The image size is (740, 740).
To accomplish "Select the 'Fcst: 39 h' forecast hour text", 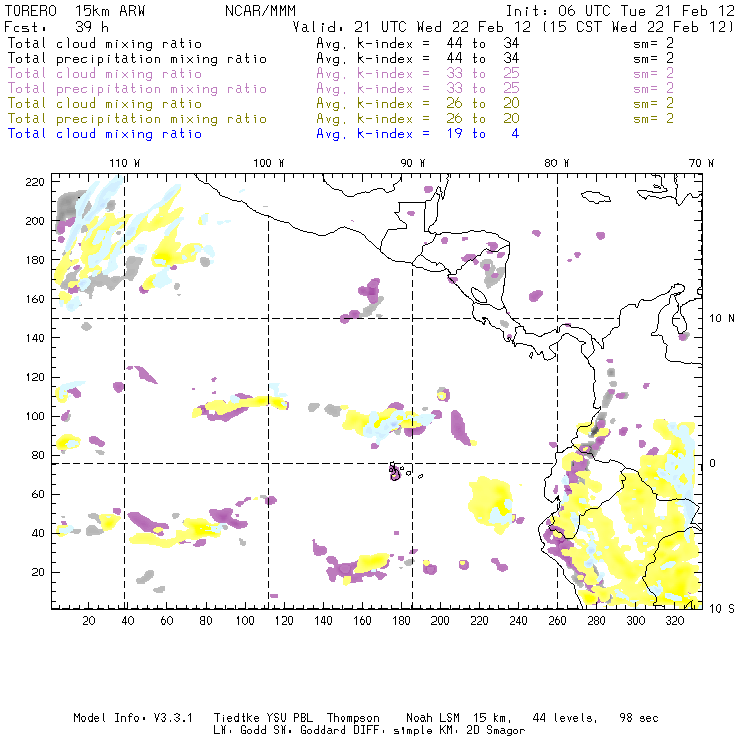I will [57, 26].
